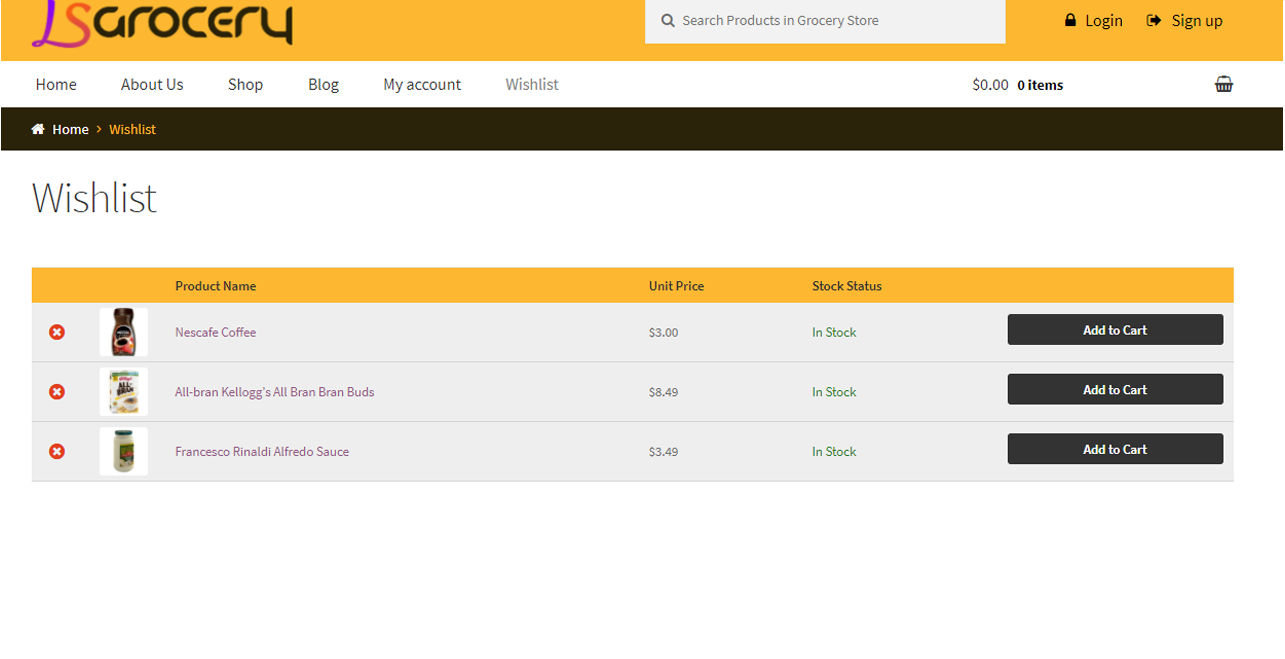Click In Stock status for Nescafe Coffee
The image size is (1285, 659).
[x=834, y=332]
